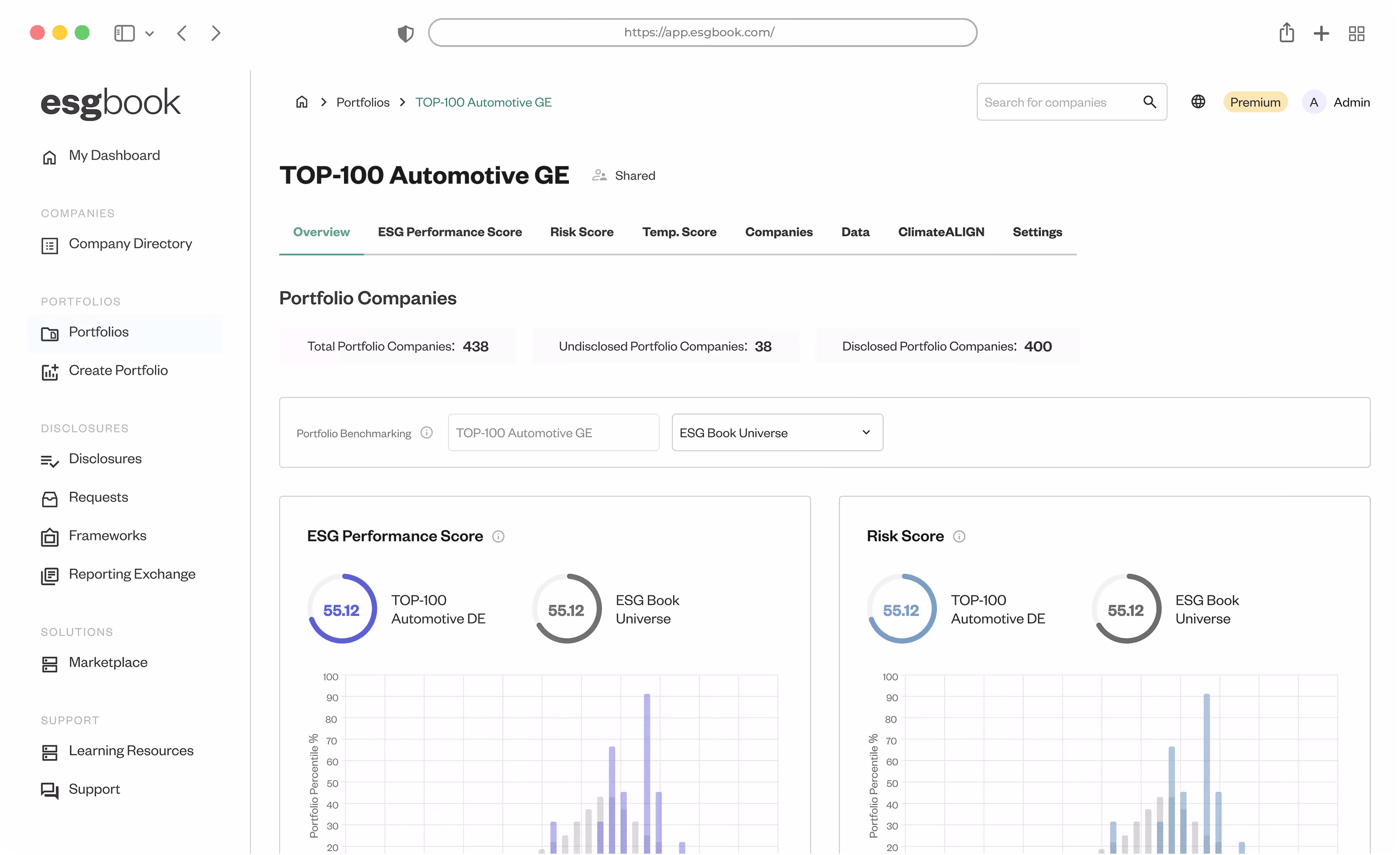This screenshot has height=855, width=1400.
Task: Click browser share icon
Action: tap(1286, 33)
